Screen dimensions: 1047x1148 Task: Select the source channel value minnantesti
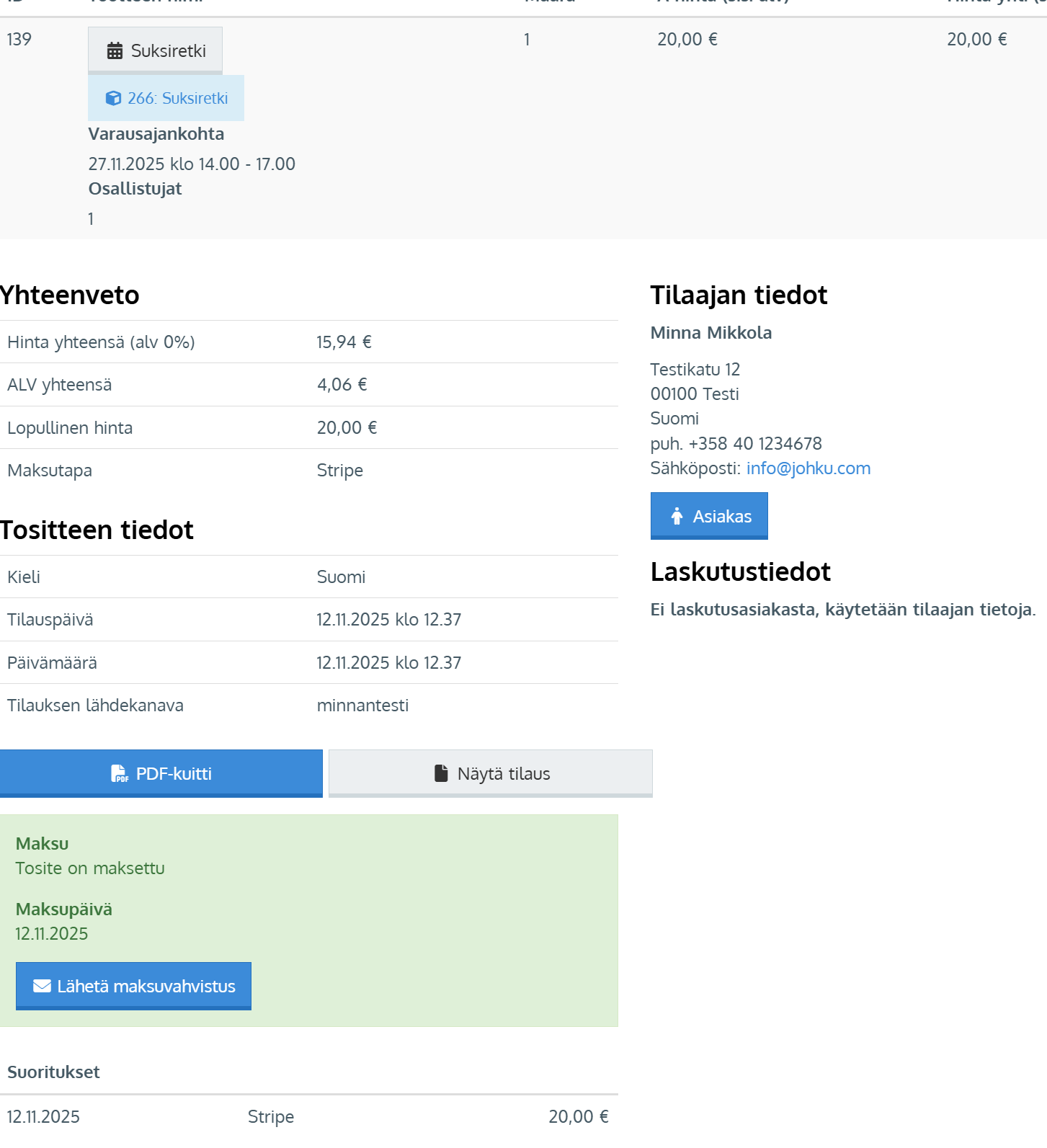[363, 706]
